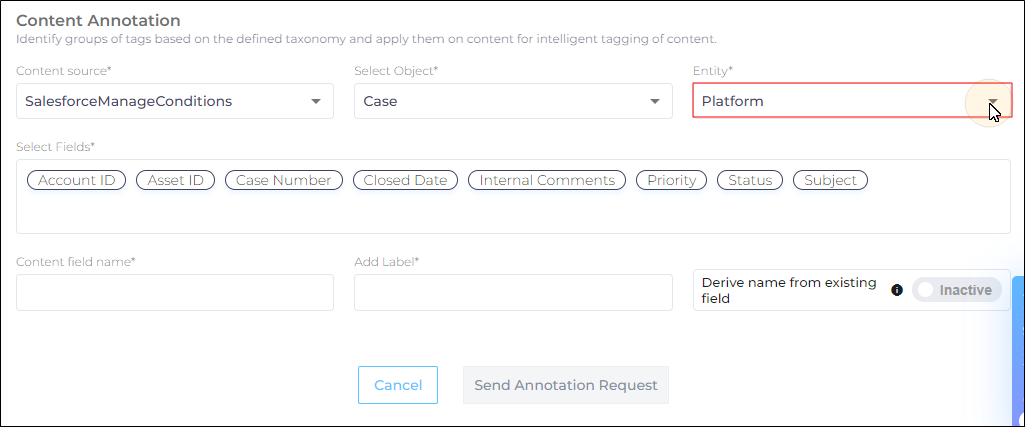1025x427 pixels.
Task: Click the Platform entity selection box
Action: coord(852,101)
